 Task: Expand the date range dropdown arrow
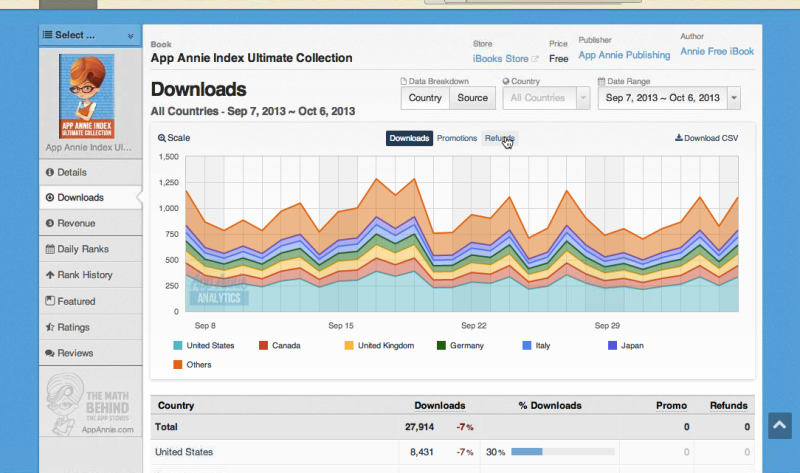click(734, 98)
